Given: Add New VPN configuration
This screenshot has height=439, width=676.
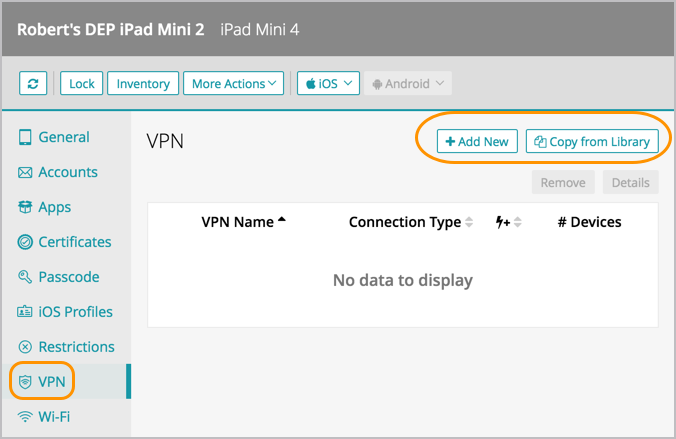Looking at the screenshot, I should coord(477,142).
